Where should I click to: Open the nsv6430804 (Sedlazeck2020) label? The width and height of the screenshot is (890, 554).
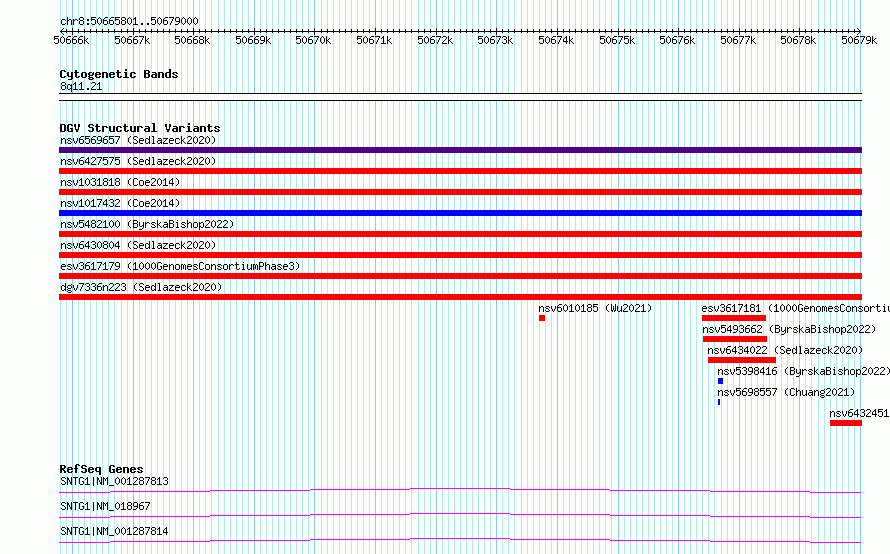pos(138,245)
